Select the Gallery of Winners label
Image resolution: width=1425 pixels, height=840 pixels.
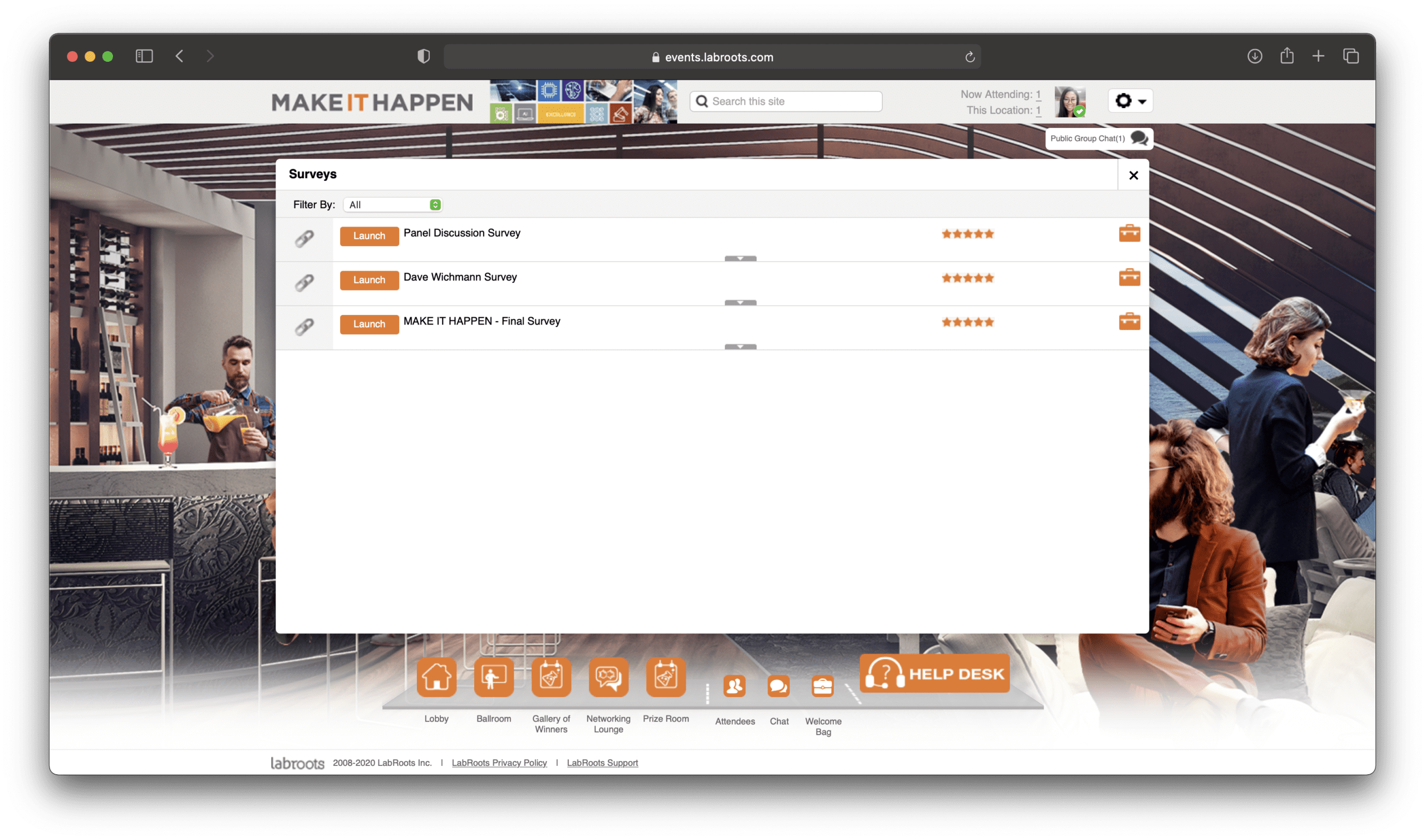pyautogui.click(x=551, y=724)
